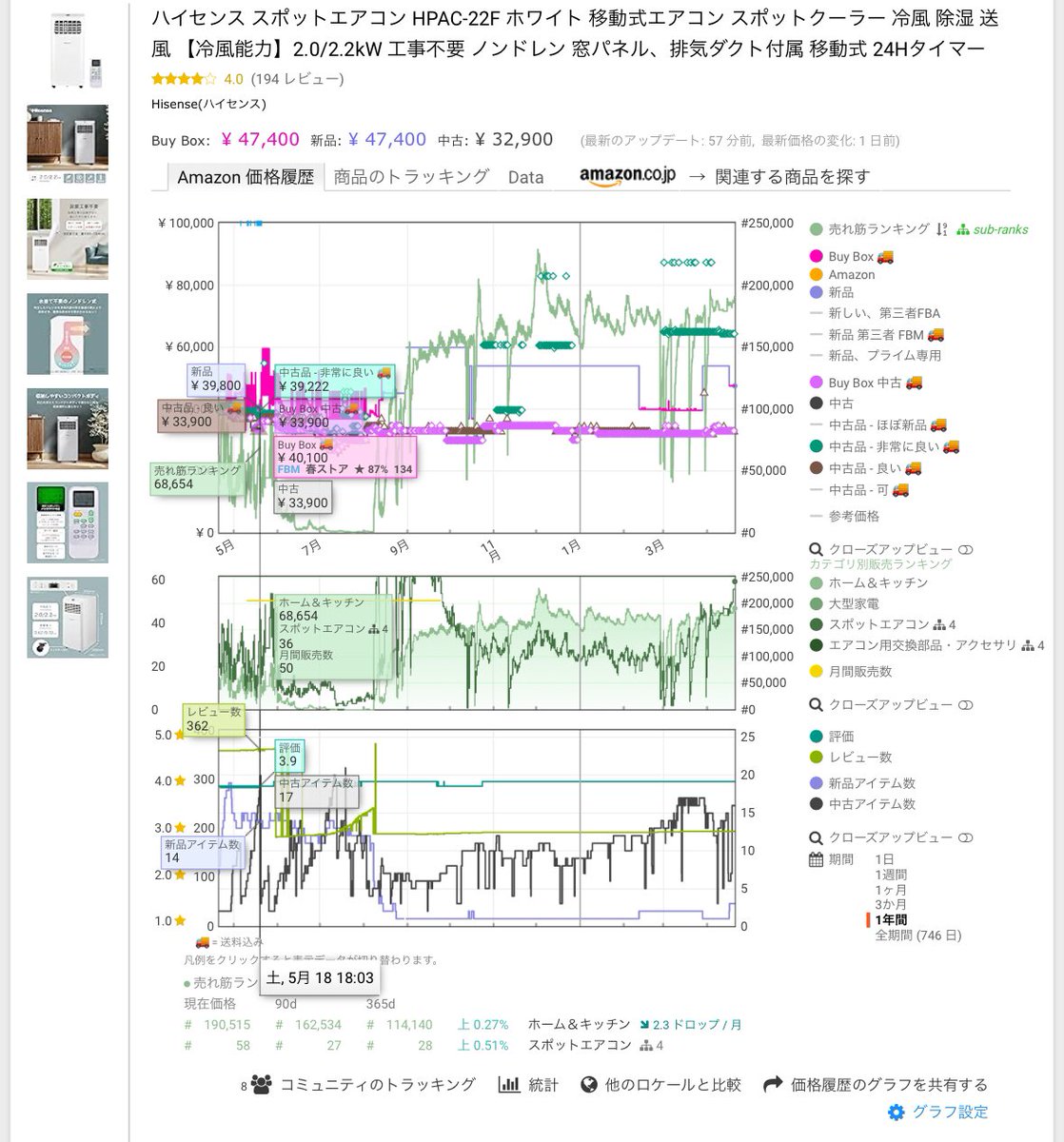Viewport: 1064px width, 1142px height.
Task: Toggle 中古品 - 可 legend entry
Action: click(858, 489)
